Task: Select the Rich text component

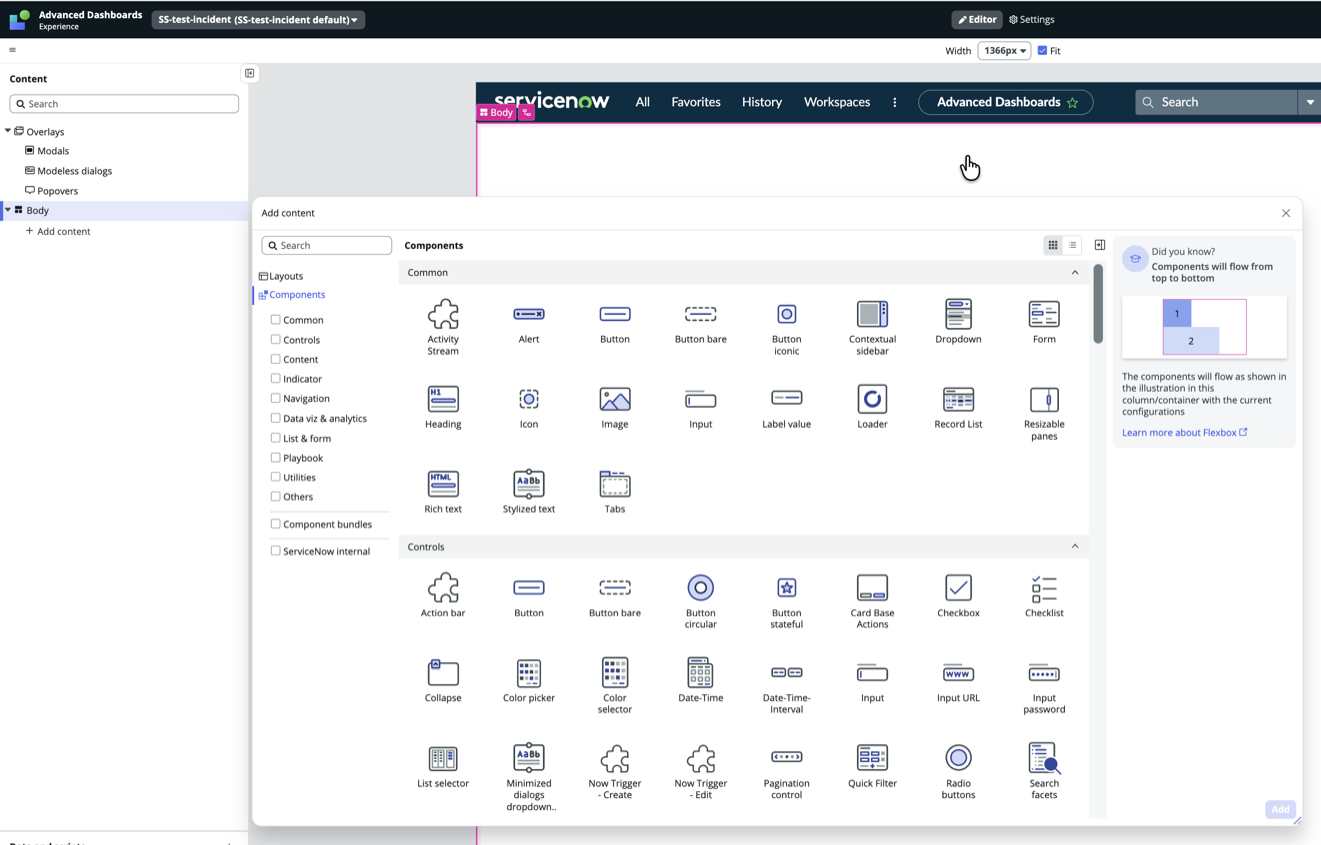Action: click(x=443, y=491)
